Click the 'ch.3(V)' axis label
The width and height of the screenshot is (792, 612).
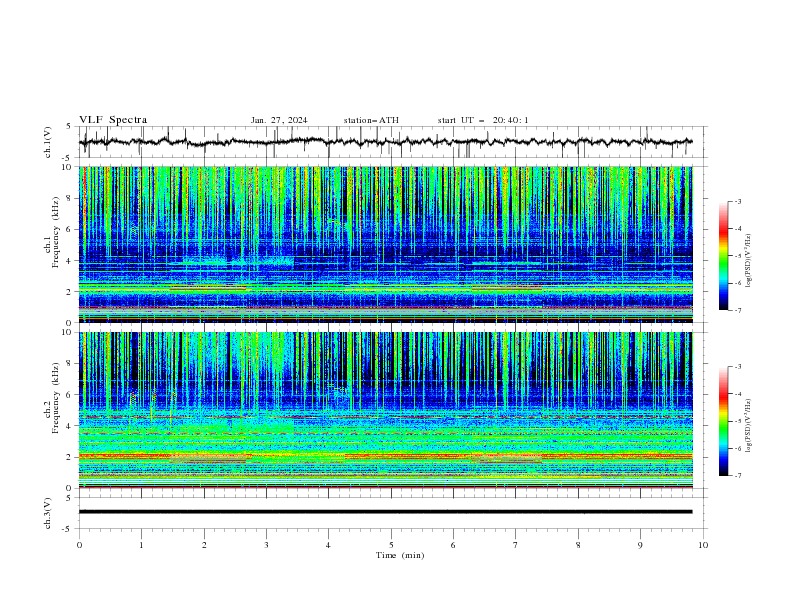[x=48, y=513]
